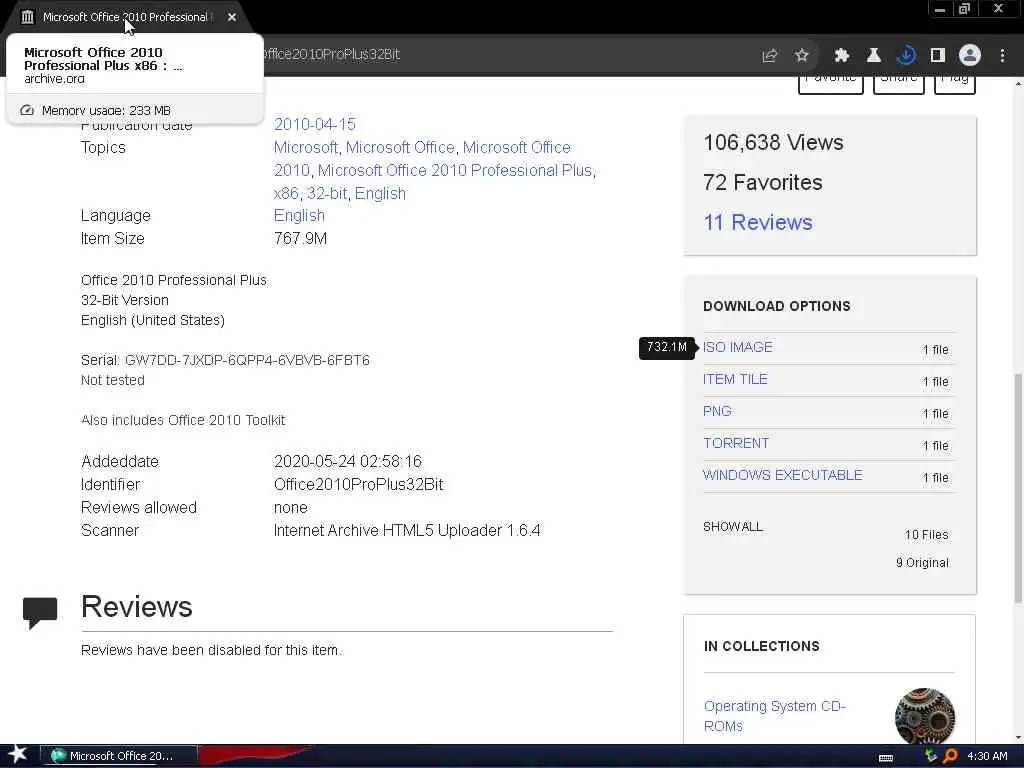Download the WINDOWS EXECUTABLE file
The width and height of the screenshot is (1024, 768).
click(782, 475)
